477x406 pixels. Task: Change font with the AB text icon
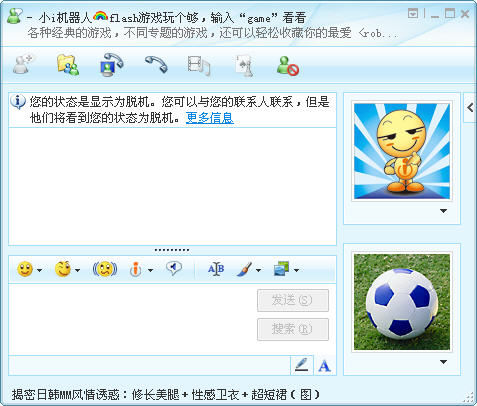[x=216, y=269]
